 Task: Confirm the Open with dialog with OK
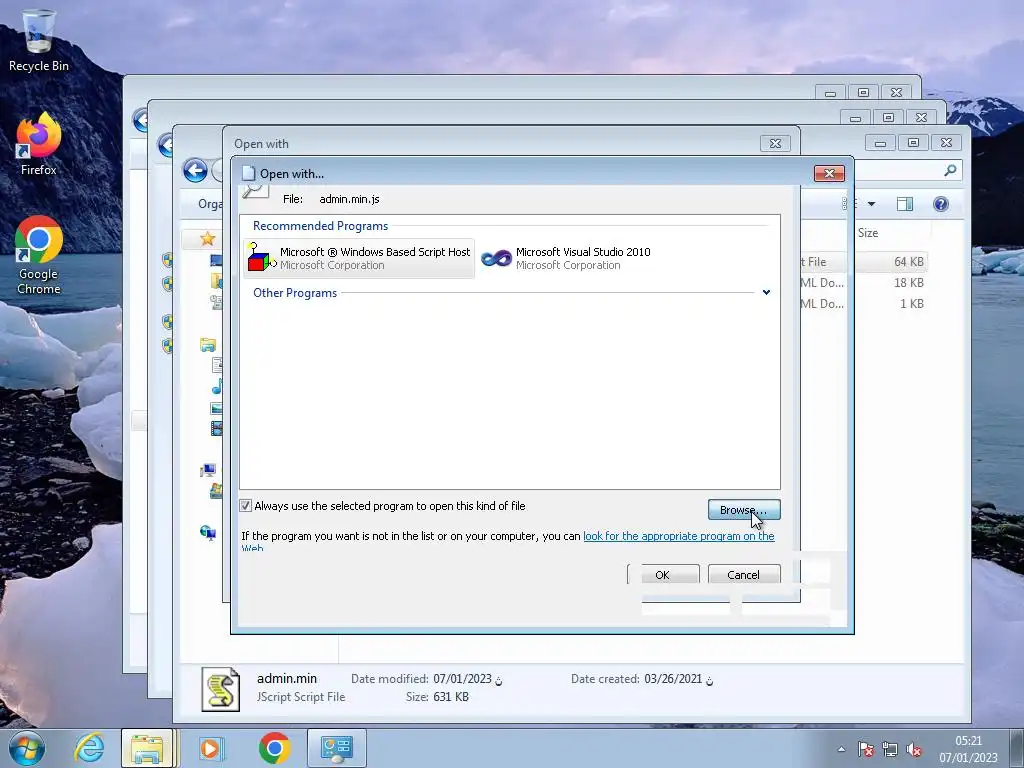[x=663, y=574]
